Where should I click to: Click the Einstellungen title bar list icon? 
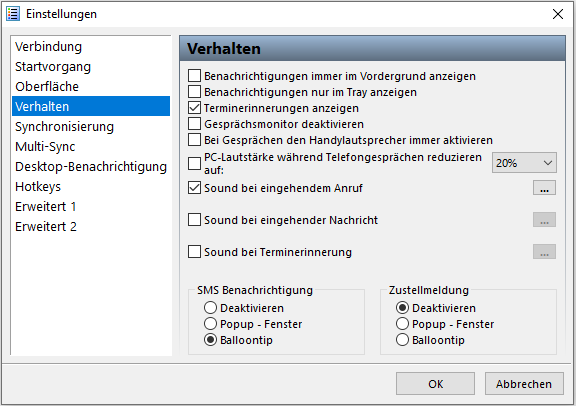tap(13, 14)
